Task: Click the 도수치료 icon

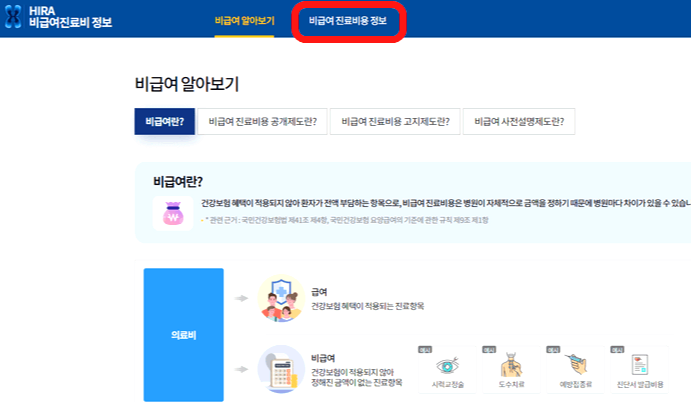Action: (x=511, y=365)
